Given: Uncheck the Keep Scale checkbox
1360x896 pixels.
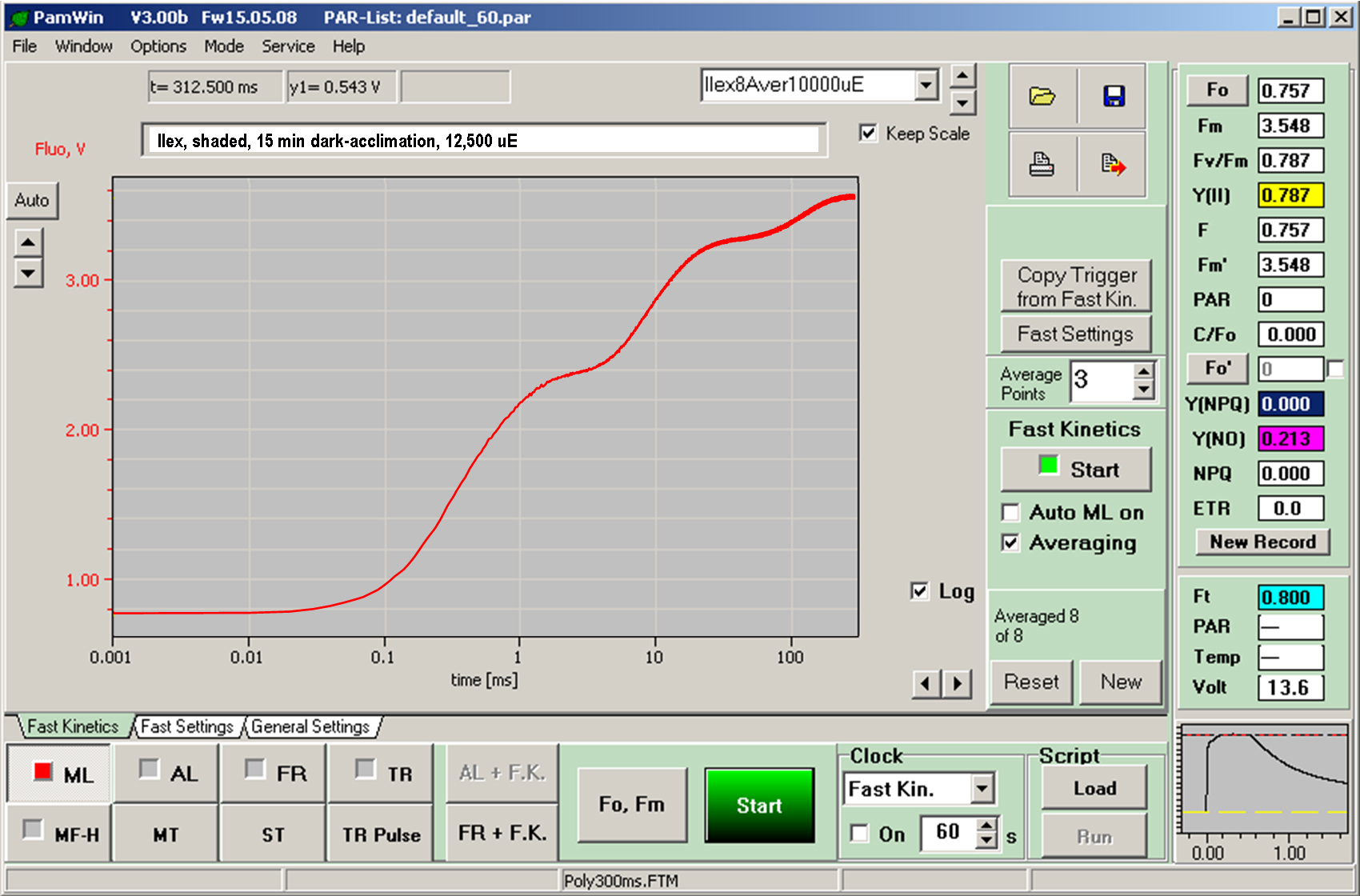Looking at the screenshot, I should point(868,133).
